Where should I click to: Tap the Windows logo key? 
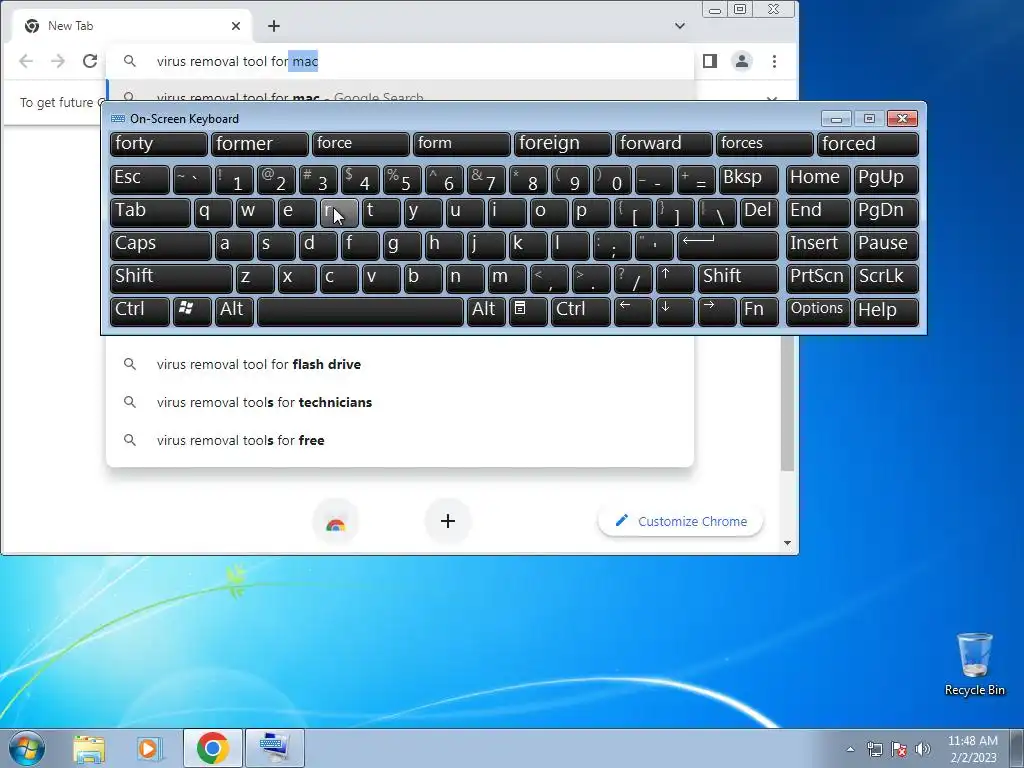click(192, 311)
